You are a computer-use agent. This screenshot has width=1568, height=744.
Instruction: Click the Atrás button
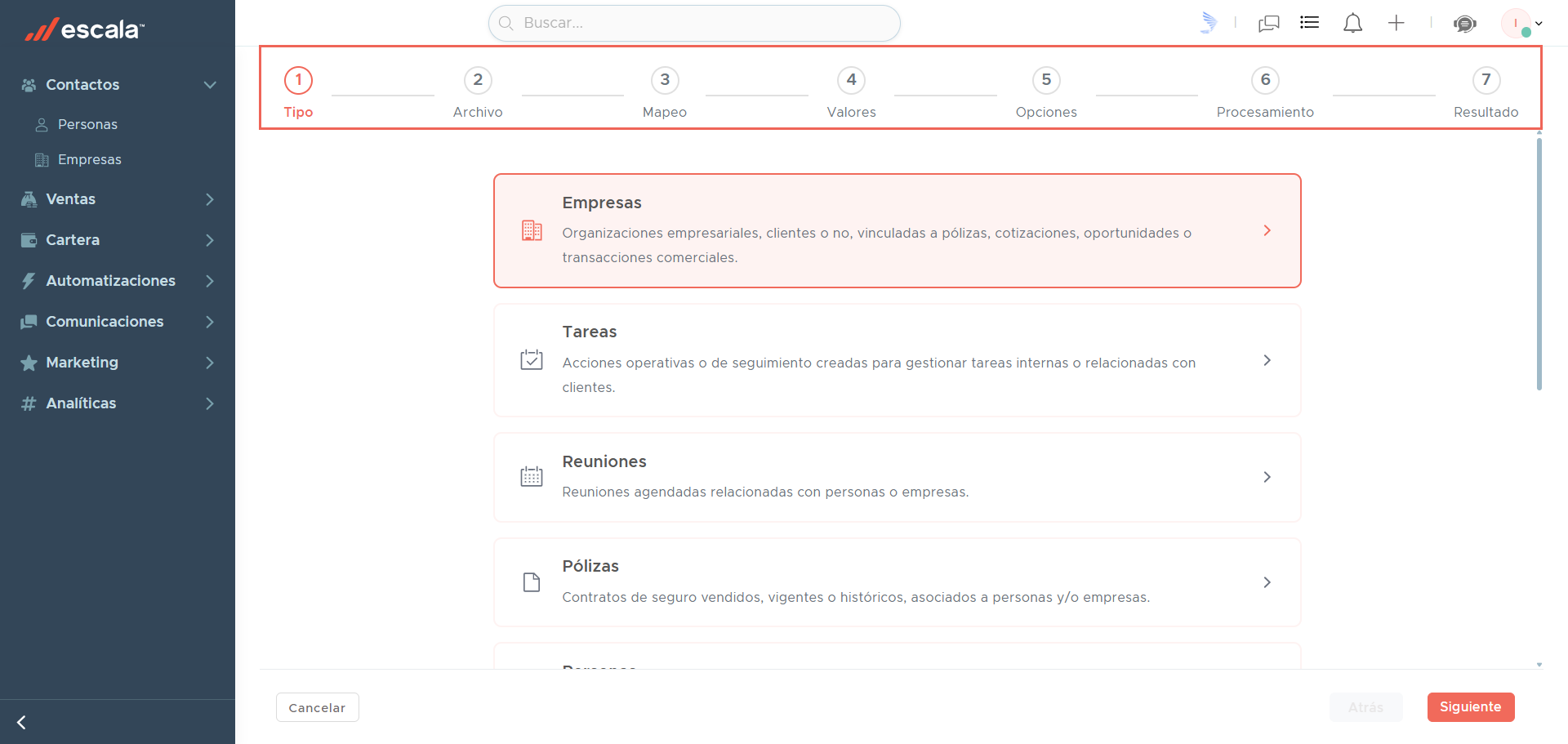pyautogui.click(x=1366, y=707)
